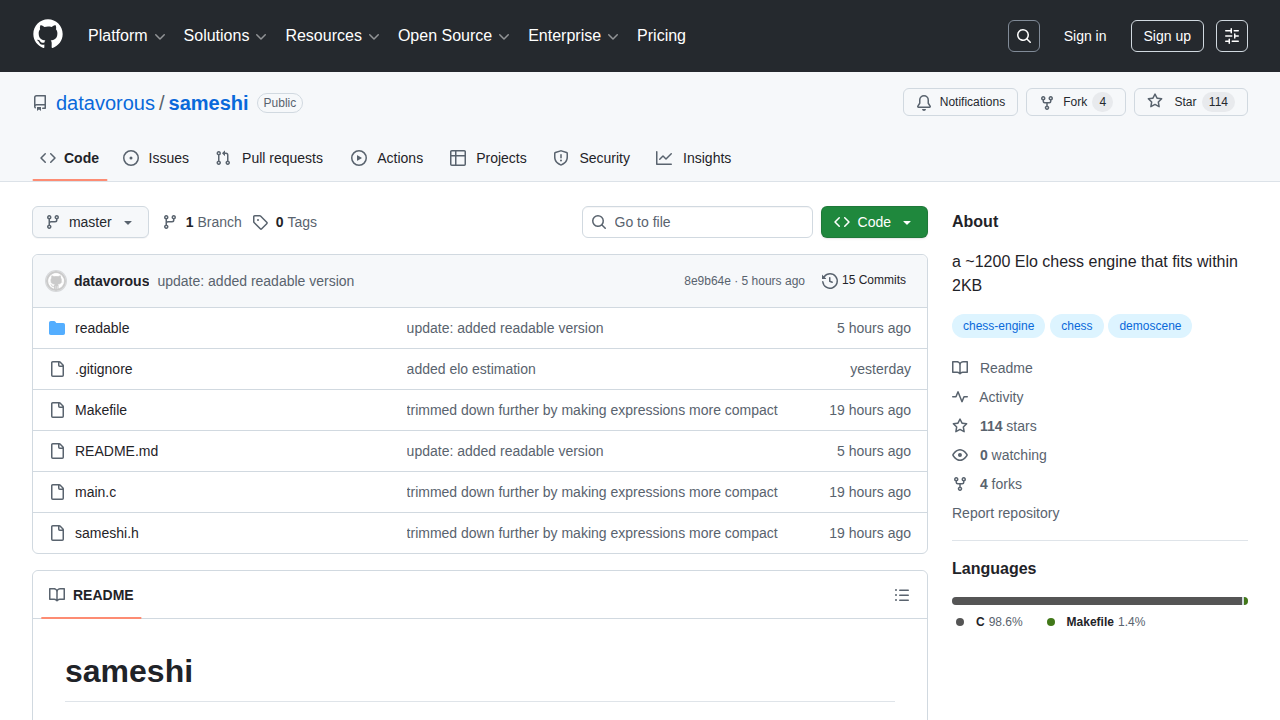Open the Pull requests tab
This screenshot has width=1280, height=720.
click(x=270, y=158)
